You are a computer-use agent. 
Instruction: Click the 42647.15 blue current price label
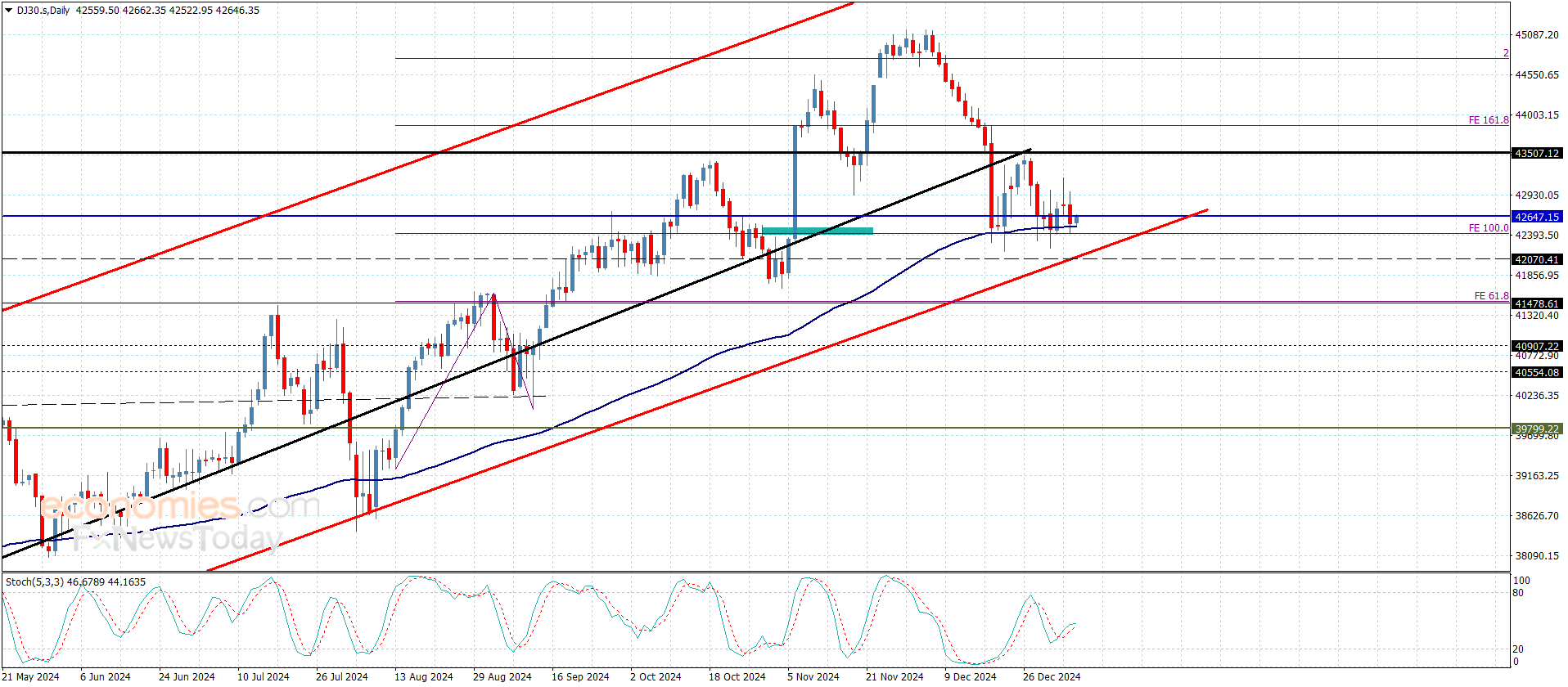pyautogui.click(x=1537, y=217)
